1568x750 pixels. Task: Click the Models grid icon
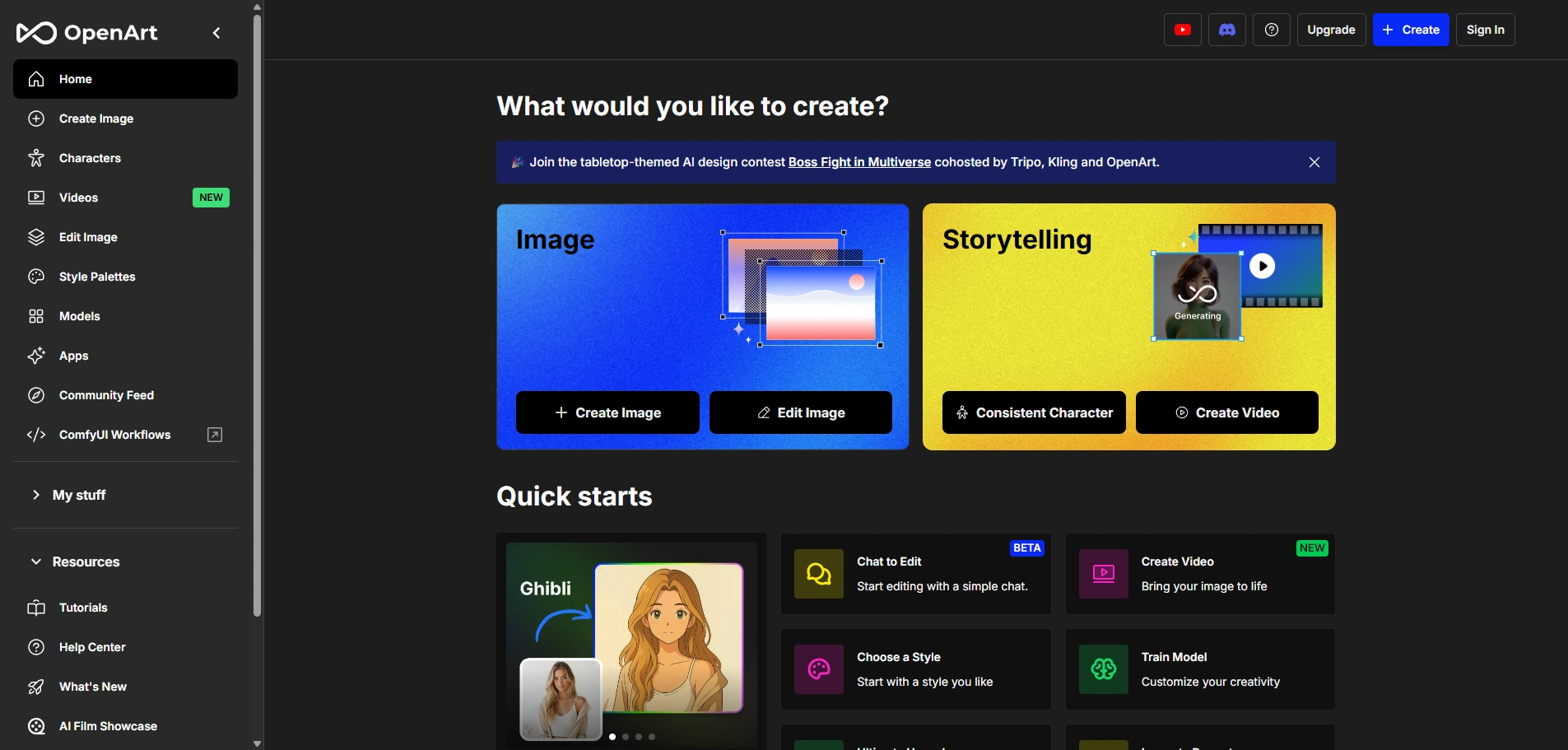point(36,316)
